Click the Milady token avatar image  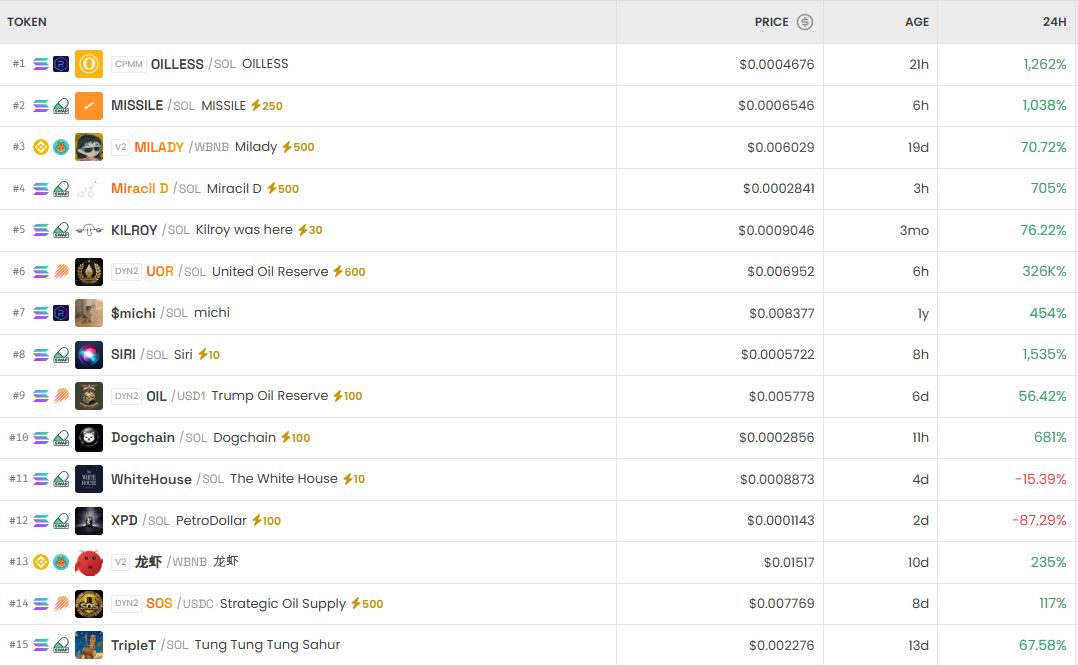[x=89, y=147]
